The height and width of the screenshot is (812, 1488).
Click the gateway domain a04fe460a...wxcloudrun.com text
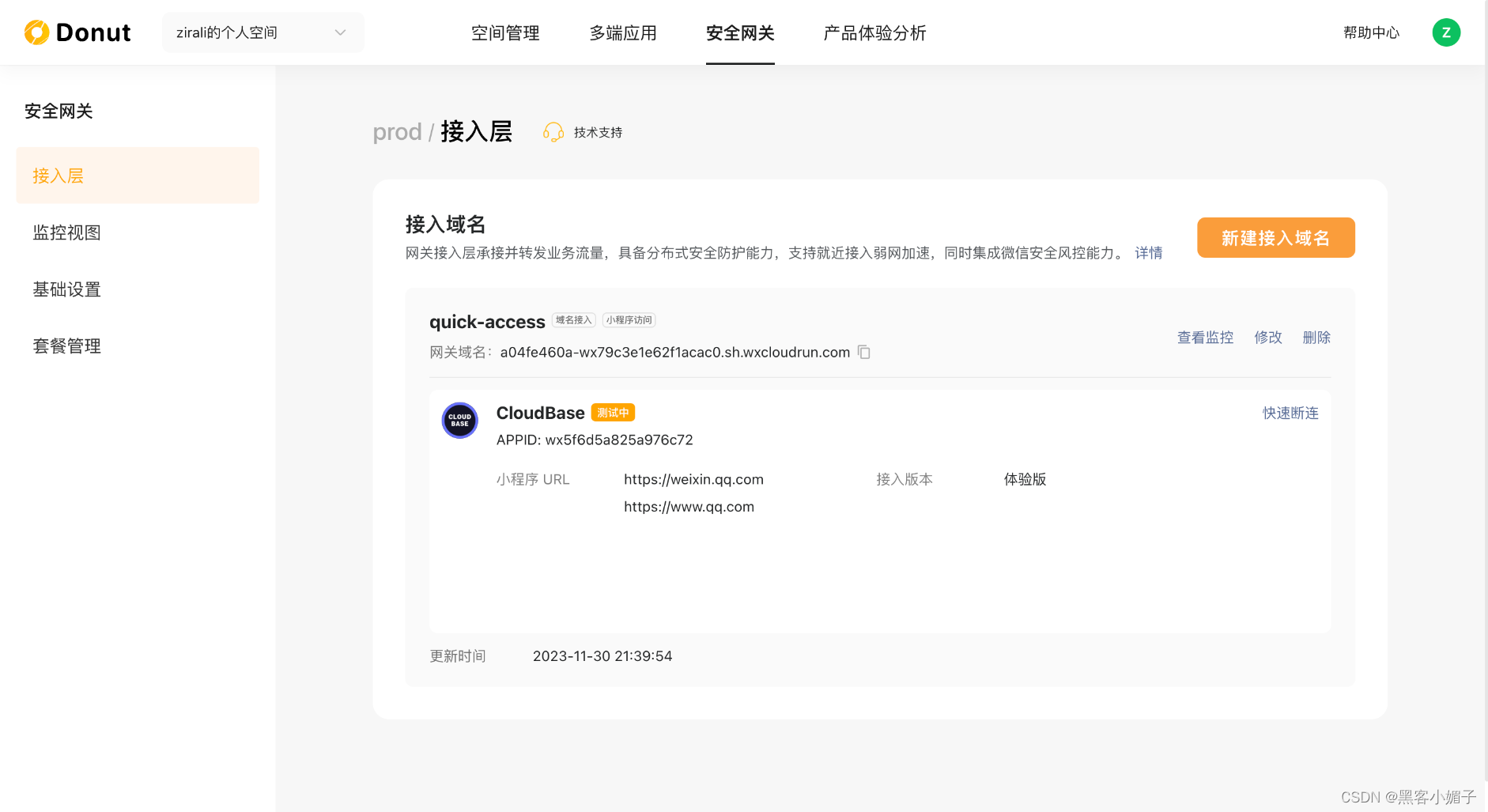tap(675, 352)
